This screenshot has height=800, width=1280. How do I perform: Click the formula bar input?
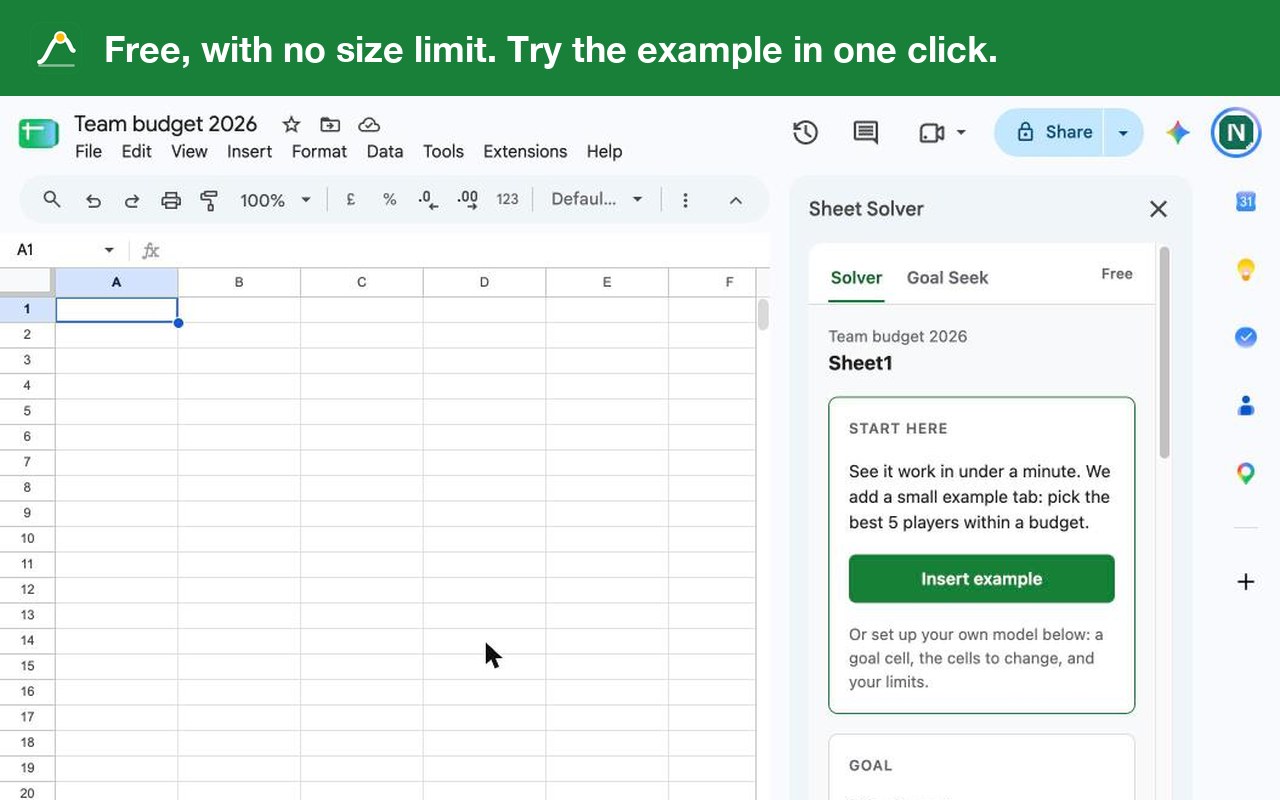pos(465,250)
